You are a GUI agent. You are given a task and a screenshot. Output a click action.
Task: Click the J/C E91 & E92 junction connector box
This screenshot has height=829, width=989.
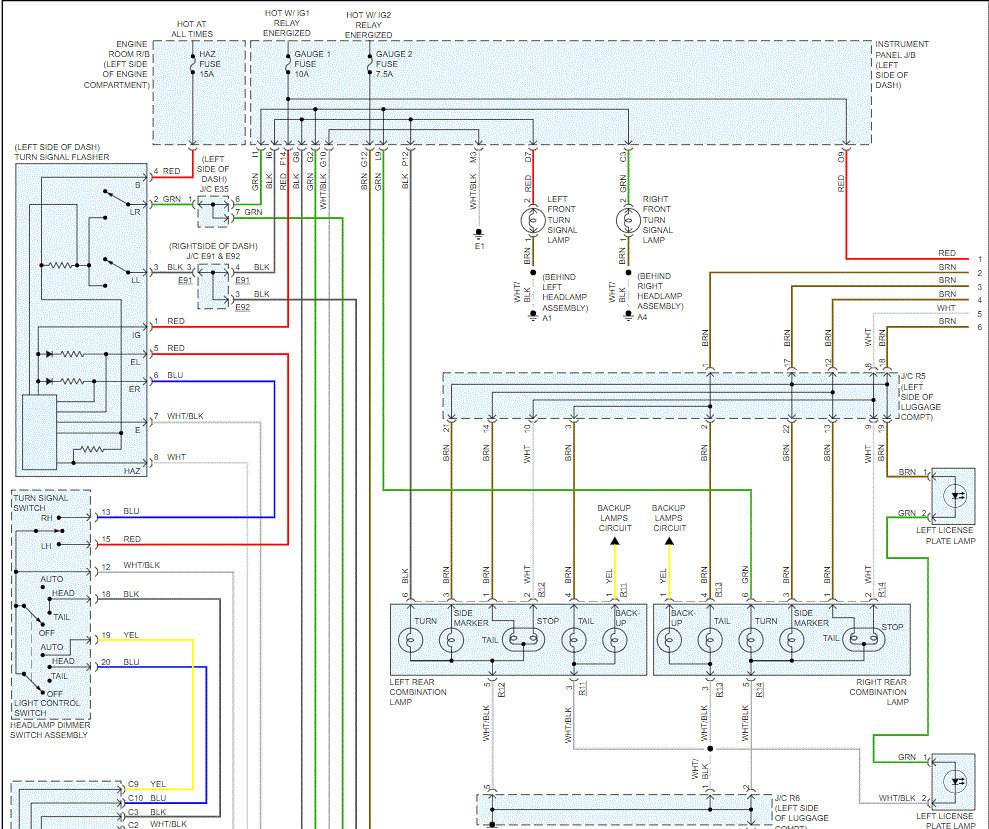(213, 286)
